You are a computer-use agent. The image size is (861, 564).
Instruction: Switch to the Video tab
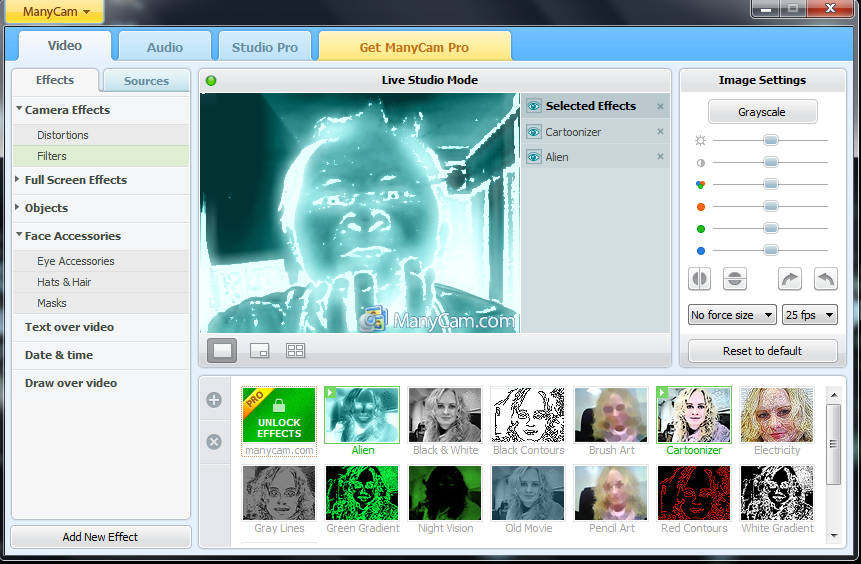[x=65, y=46]
